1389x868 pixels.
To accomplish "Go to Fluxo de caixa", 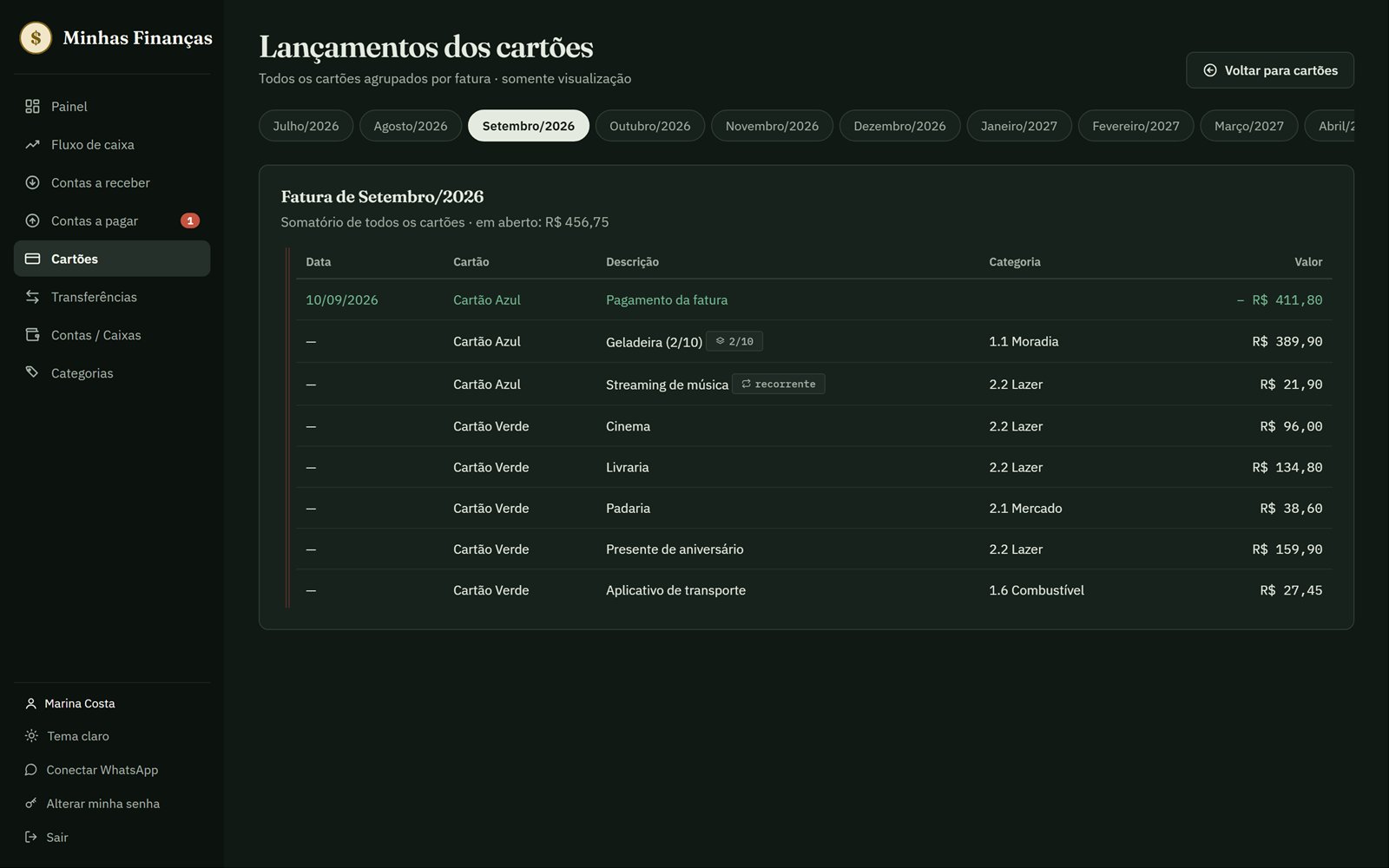I will point(112,144).
